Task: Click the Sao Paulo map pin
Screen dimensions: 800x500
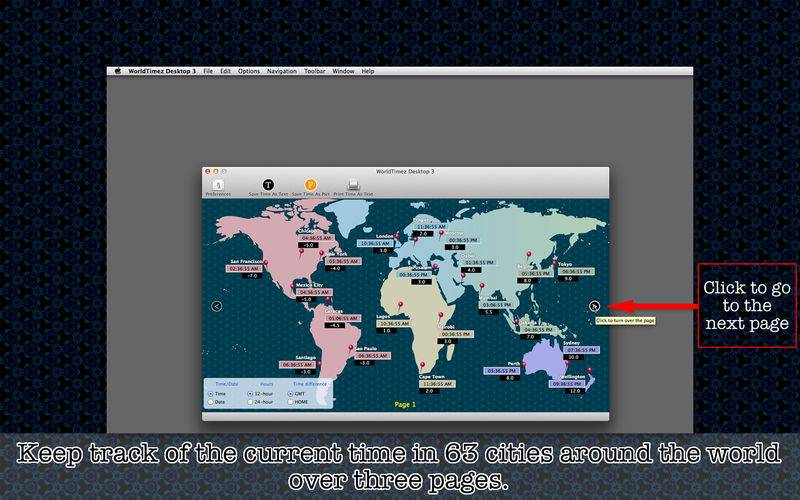Action: [351, 349]
